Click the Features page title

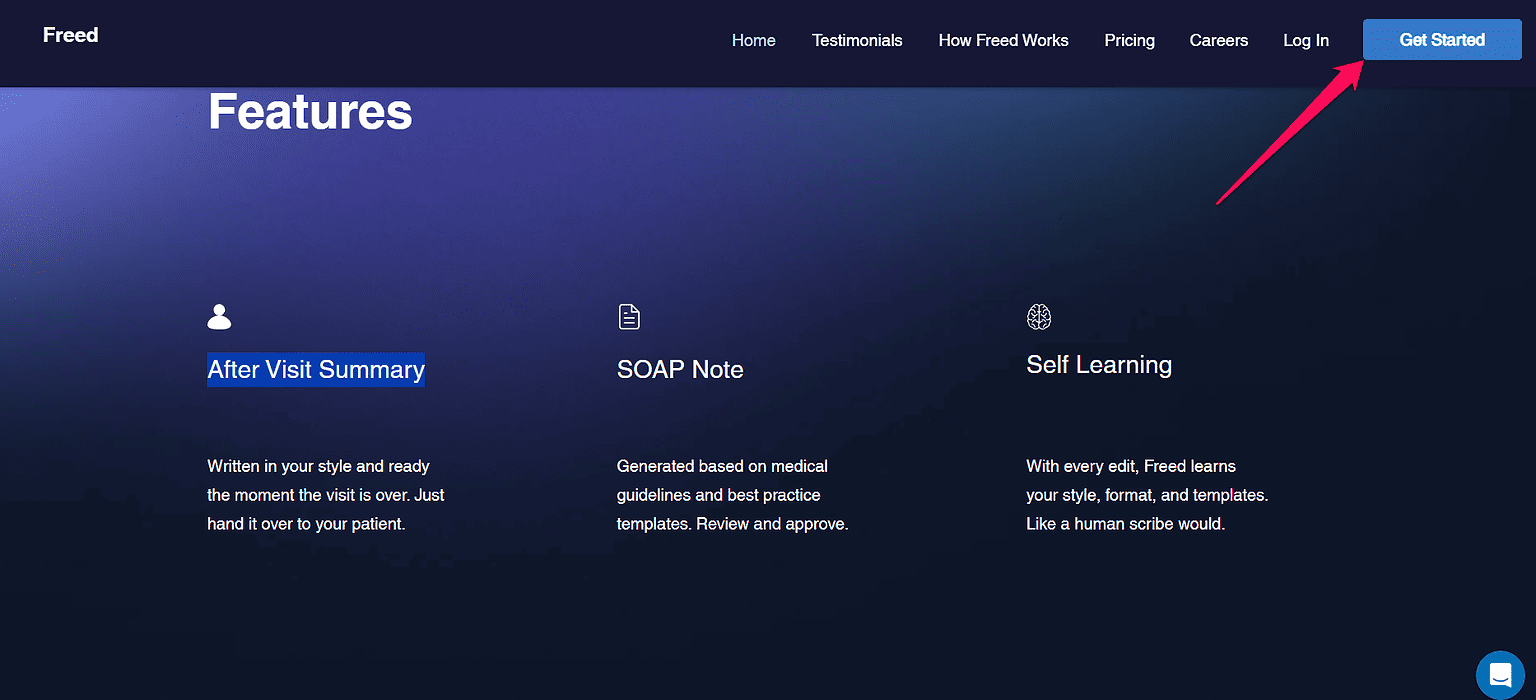click(310, 111)
